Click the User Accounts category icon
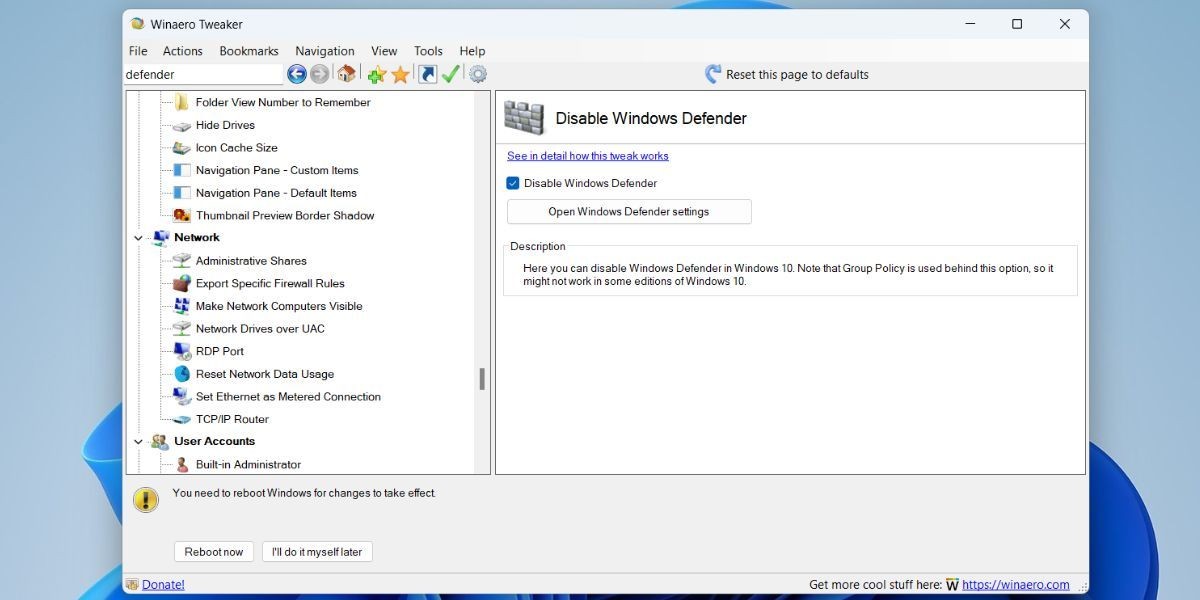 [x=160, y=441]
